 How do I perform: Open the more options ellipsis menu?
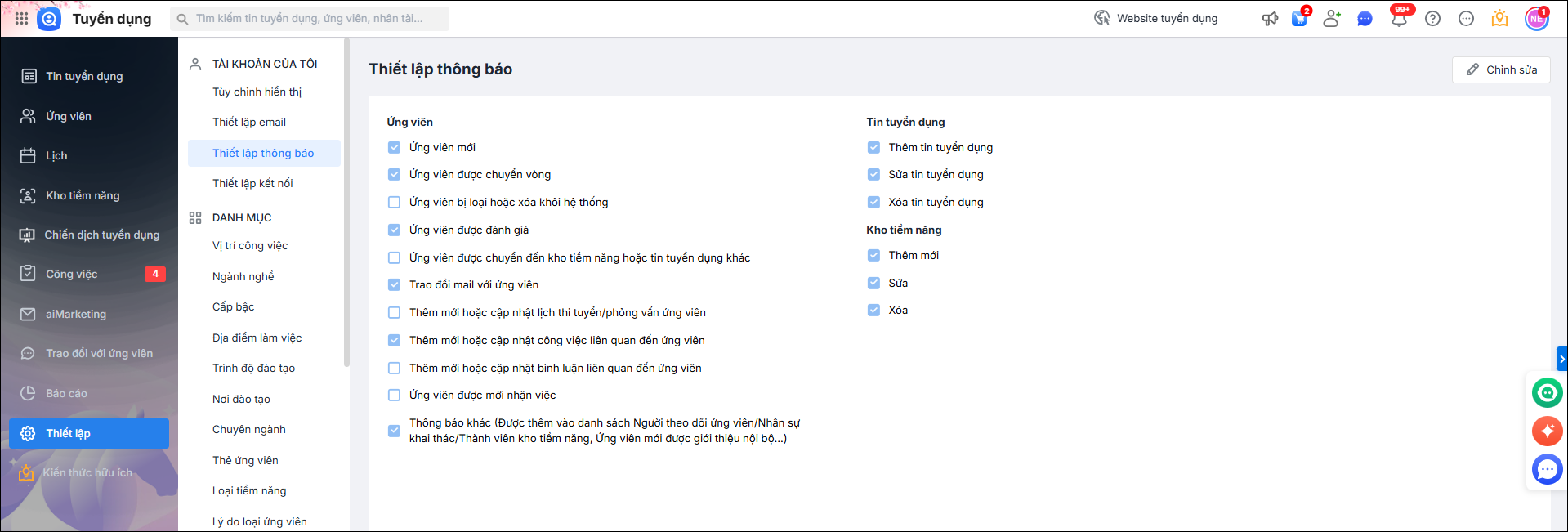(1466, 18)
